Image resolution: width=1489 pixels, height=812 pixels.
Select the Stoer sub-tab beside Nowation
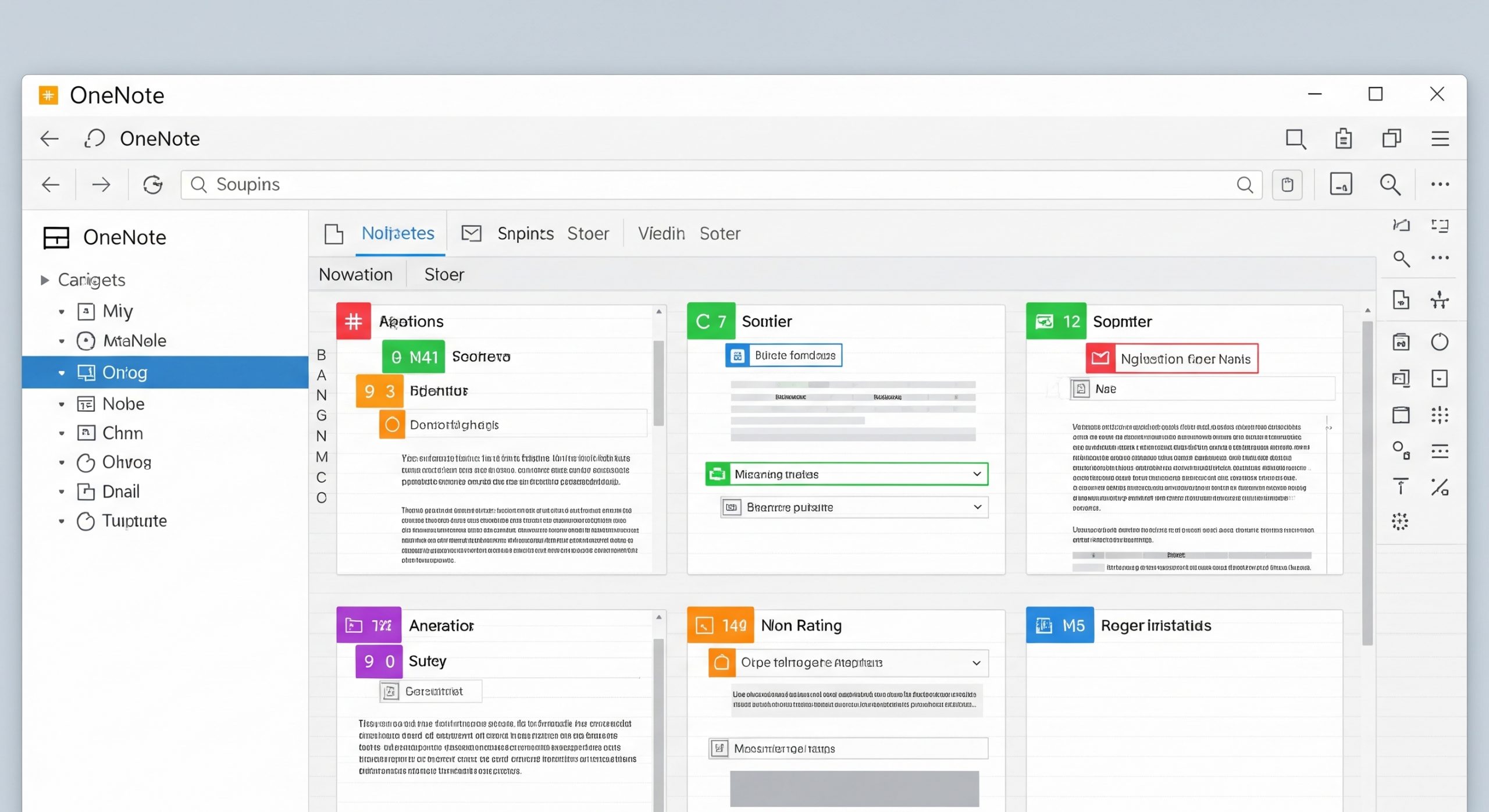click(444, 275)
